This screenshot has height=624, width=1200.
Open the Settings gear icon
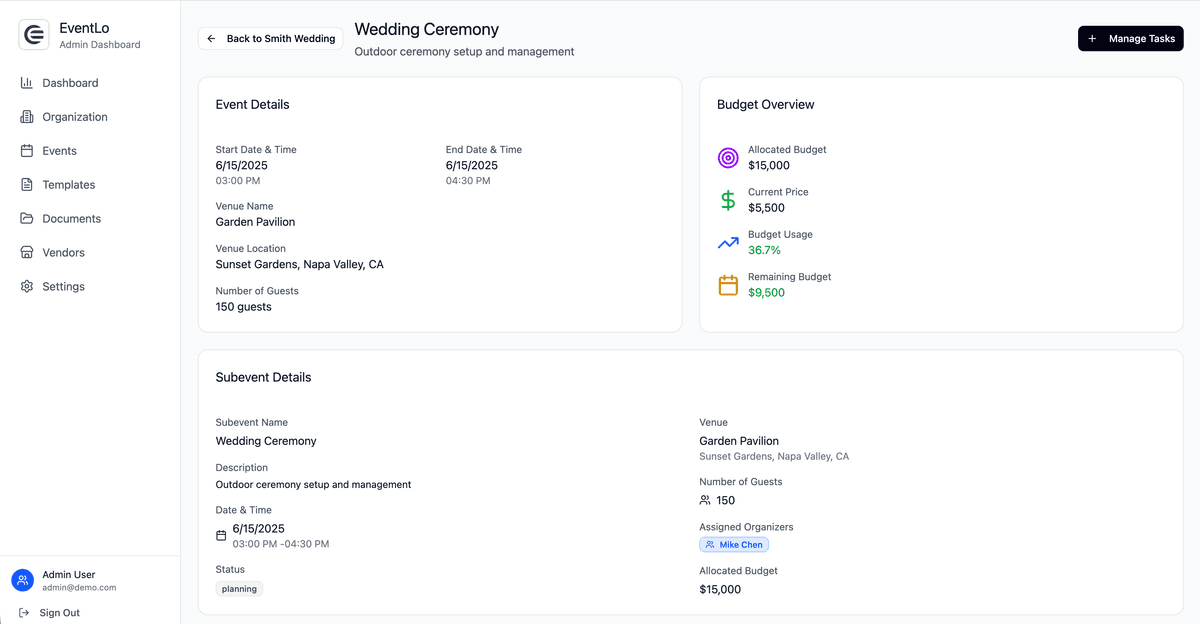click(x=26, y=286)
